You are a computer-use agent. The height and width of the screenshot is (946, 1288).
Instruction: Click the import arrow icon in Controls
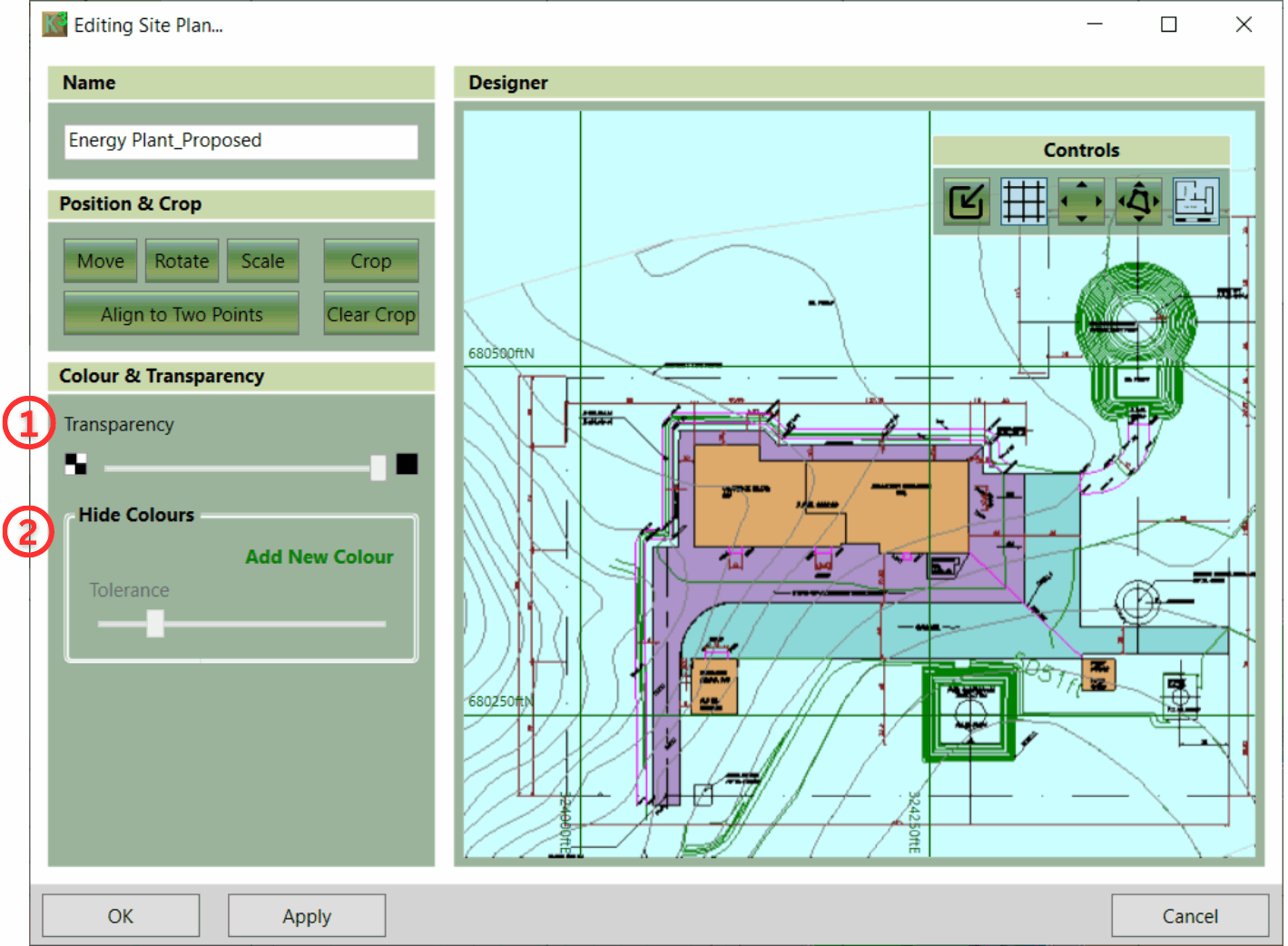point(966,202)
